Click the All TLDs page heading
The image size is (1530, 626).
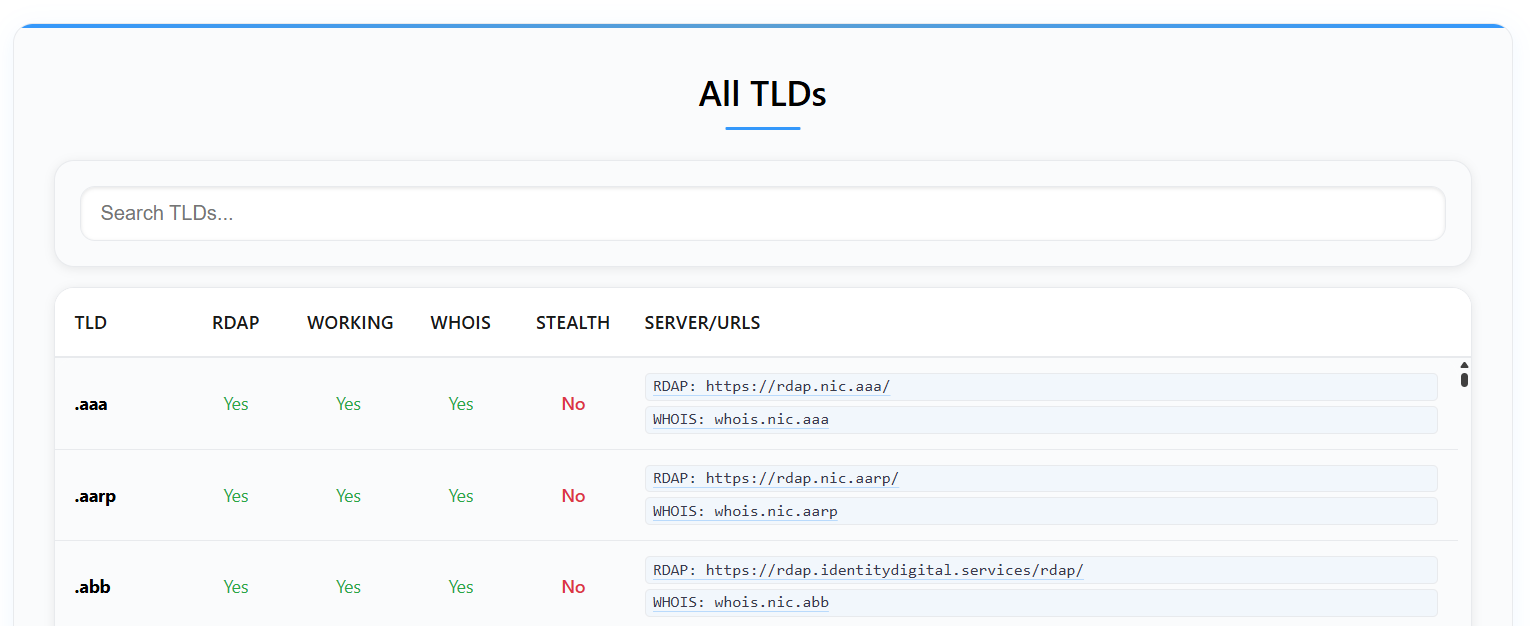click(x=762, y=94)
